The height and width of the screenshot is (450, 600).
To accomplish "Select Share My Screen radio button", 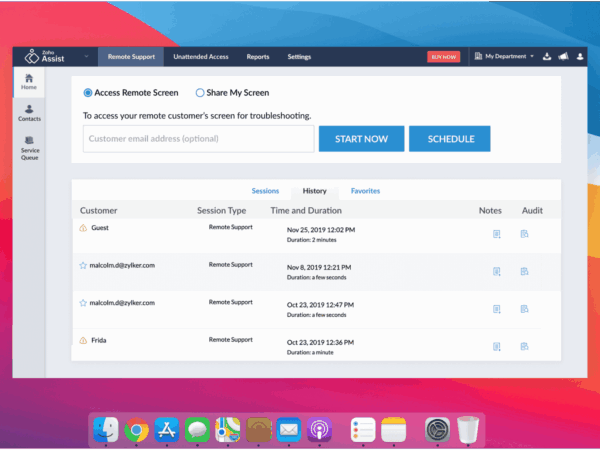I will tap(200, 93).
